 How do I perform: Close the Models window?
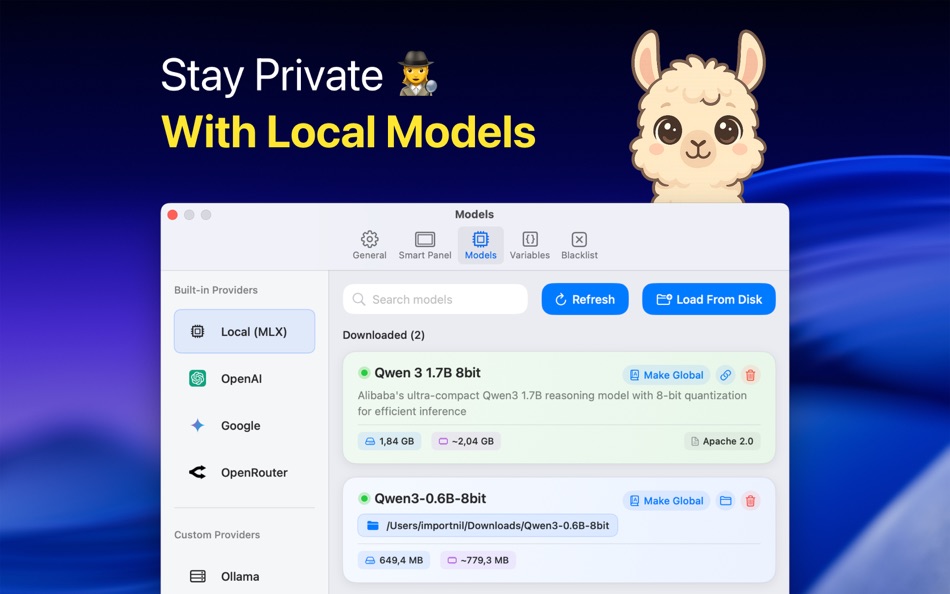(x=173, y=215)
